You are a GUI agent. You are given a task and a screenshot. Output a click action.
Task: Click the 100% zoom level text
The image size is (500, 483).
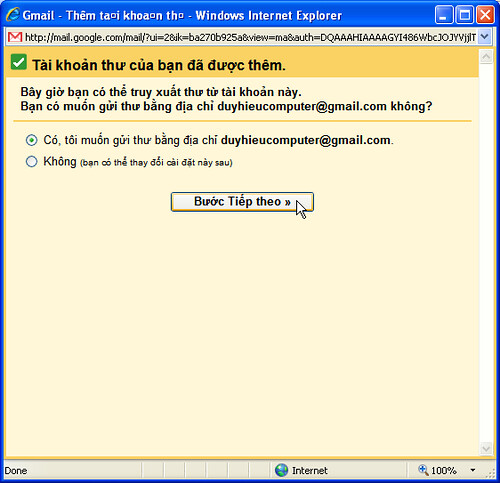click(x=444, y=471)
